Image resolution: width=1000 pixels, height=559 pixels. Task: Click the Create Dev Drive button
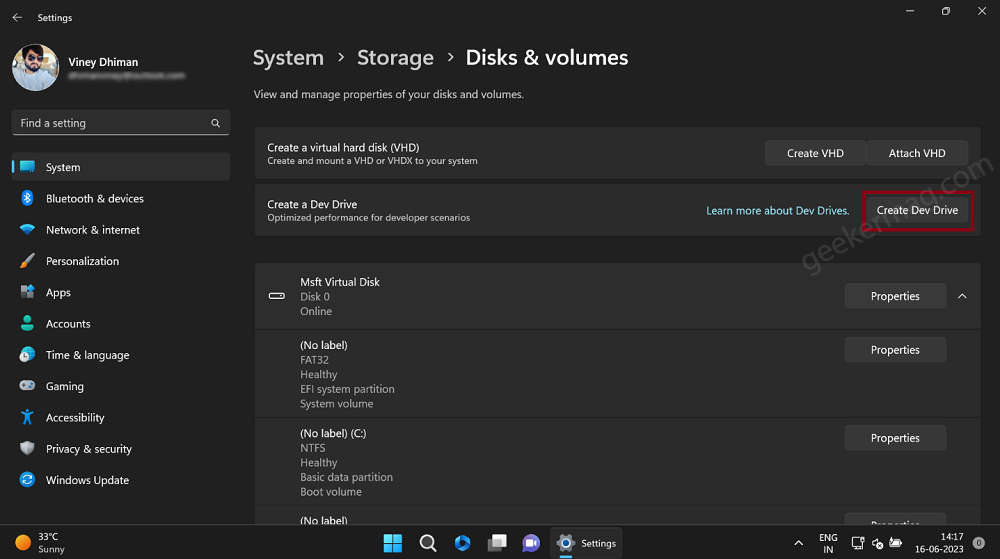click(917, 210)
